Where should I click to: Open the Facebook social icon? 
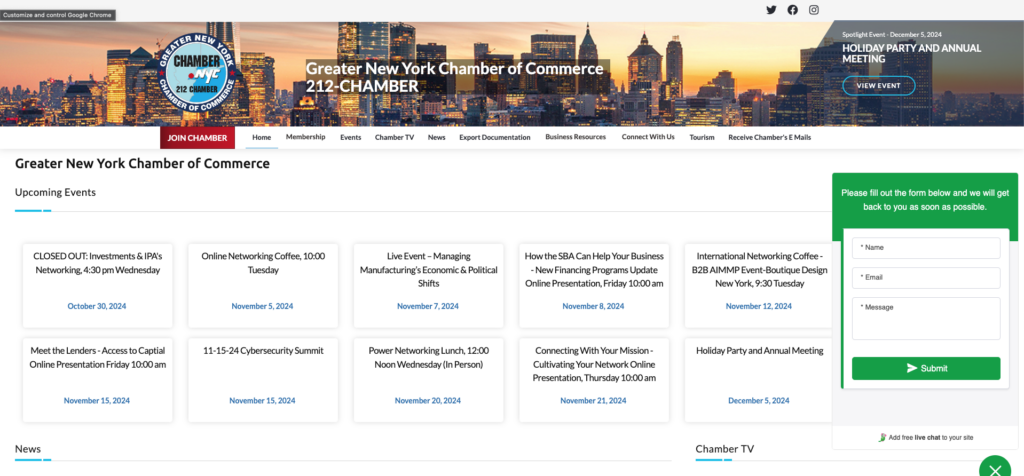(x=792, y=10)
